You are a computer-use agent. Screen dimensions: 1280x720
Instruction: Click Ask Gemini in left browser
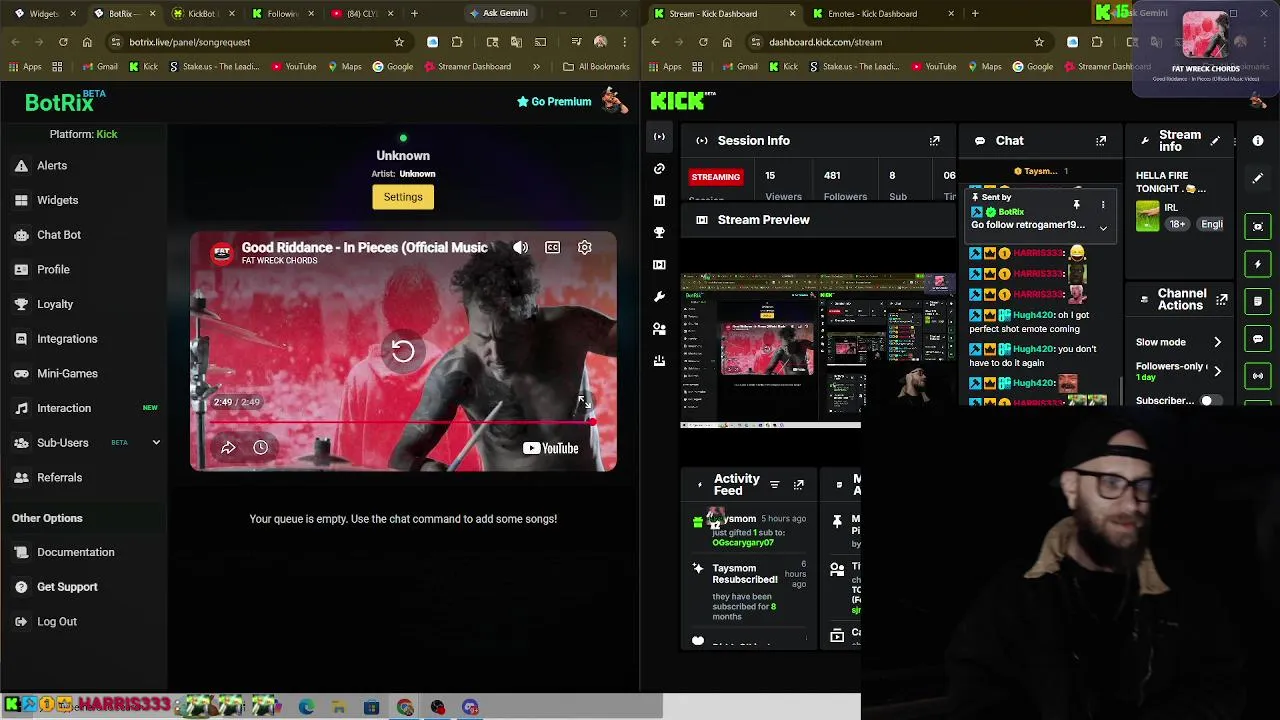(498, 13)
